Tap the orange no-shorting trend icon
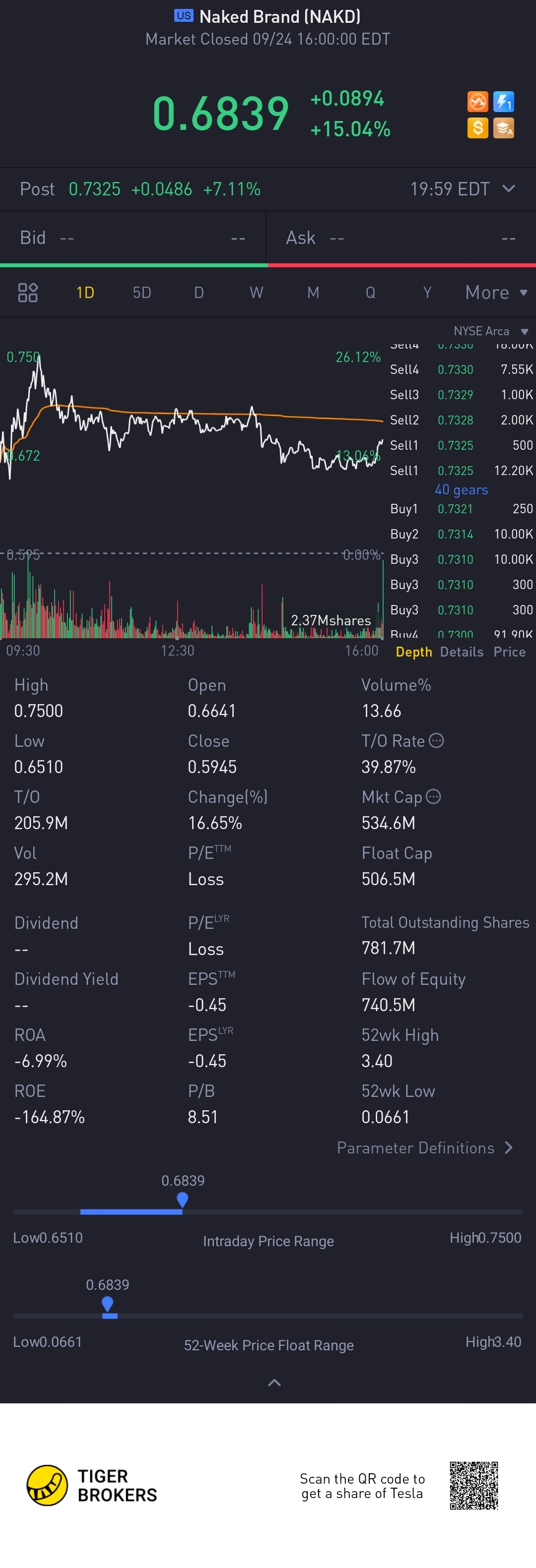Image resolution: width=536 pixels, height=1568 pixels. pos(477,102)
